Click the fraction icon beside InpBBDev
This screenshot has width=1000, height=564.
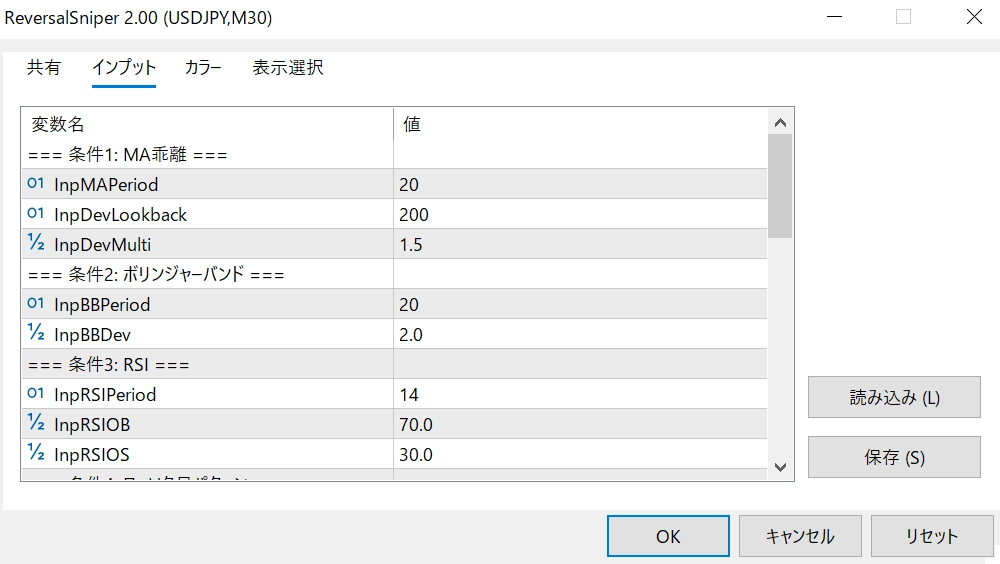[x=36, y=334]
